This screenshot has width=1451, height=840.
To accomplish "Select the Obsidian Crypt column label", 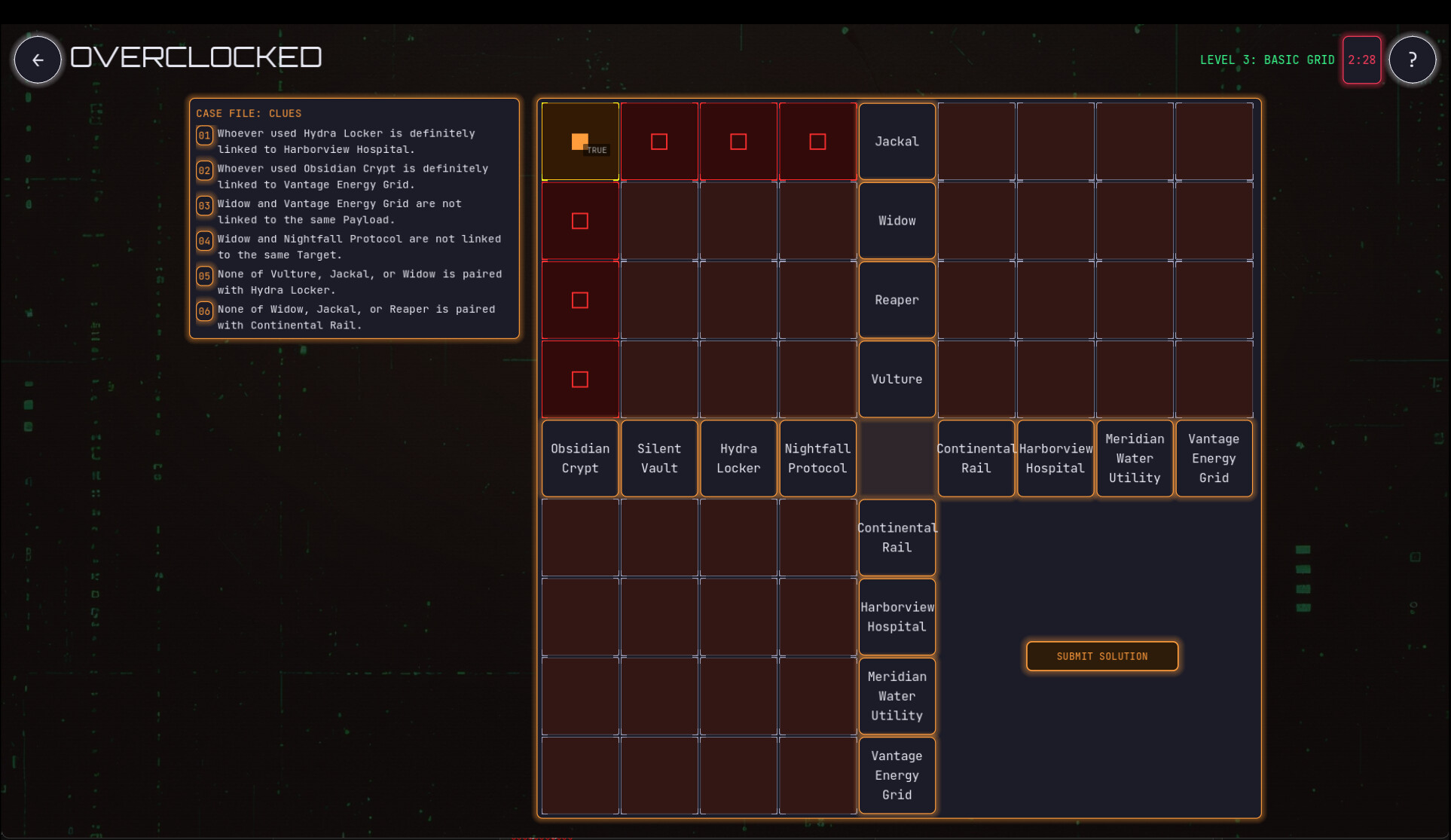I will 580,458.
